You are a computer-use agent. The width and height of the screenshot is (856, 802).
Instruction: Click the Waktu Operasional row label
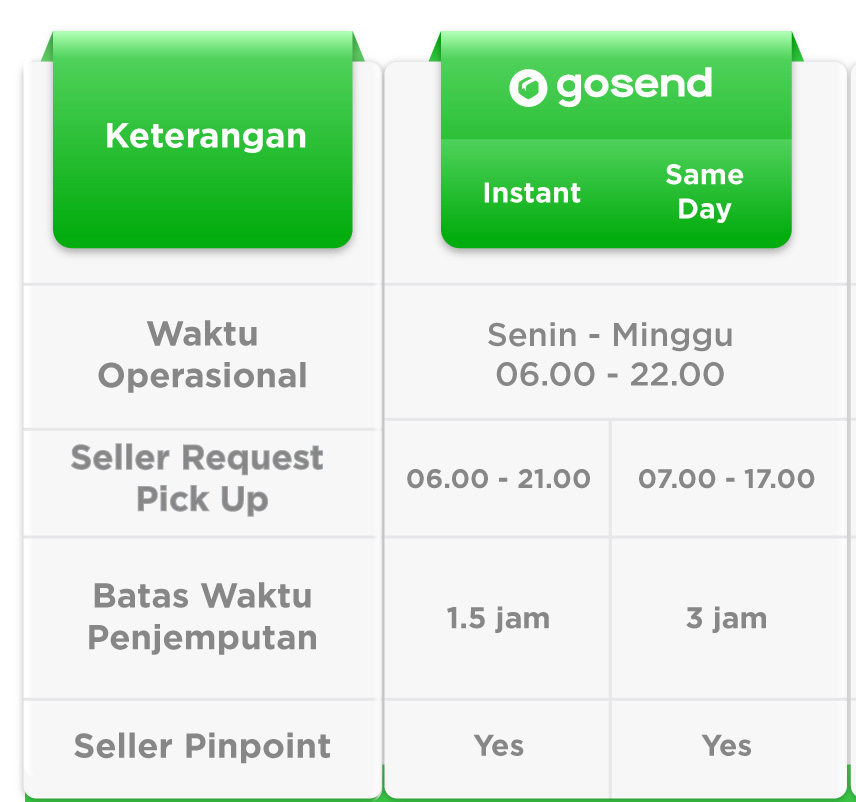[203, 354]
